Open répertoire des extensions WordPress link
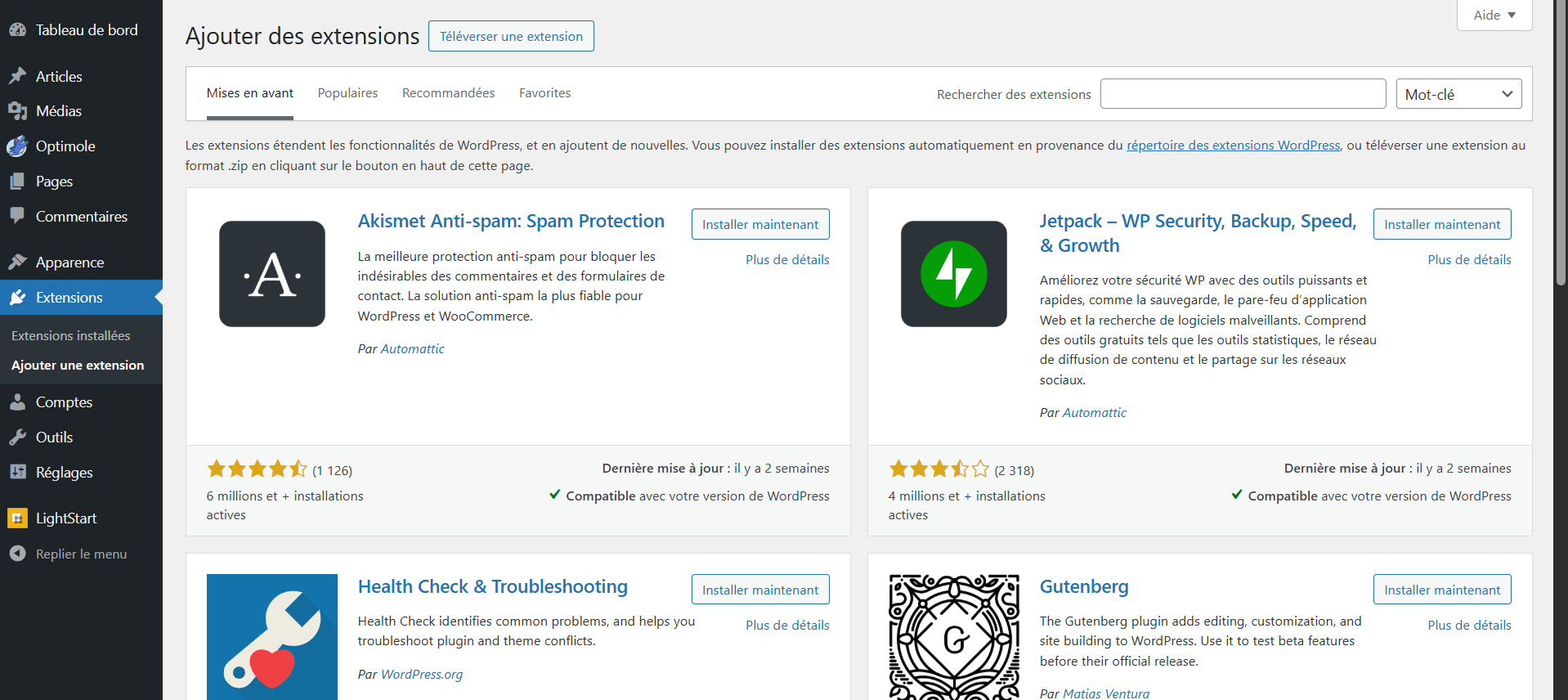Screen dimensions: 1568x700 coord(1234,145)
